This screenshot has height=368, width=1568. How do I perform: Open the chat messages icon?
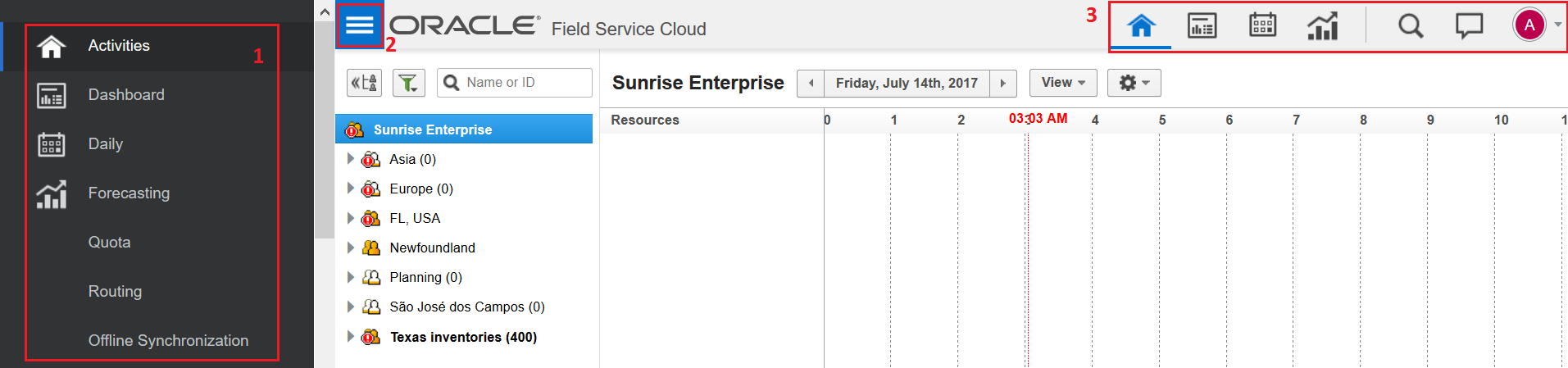(1469, 26)
